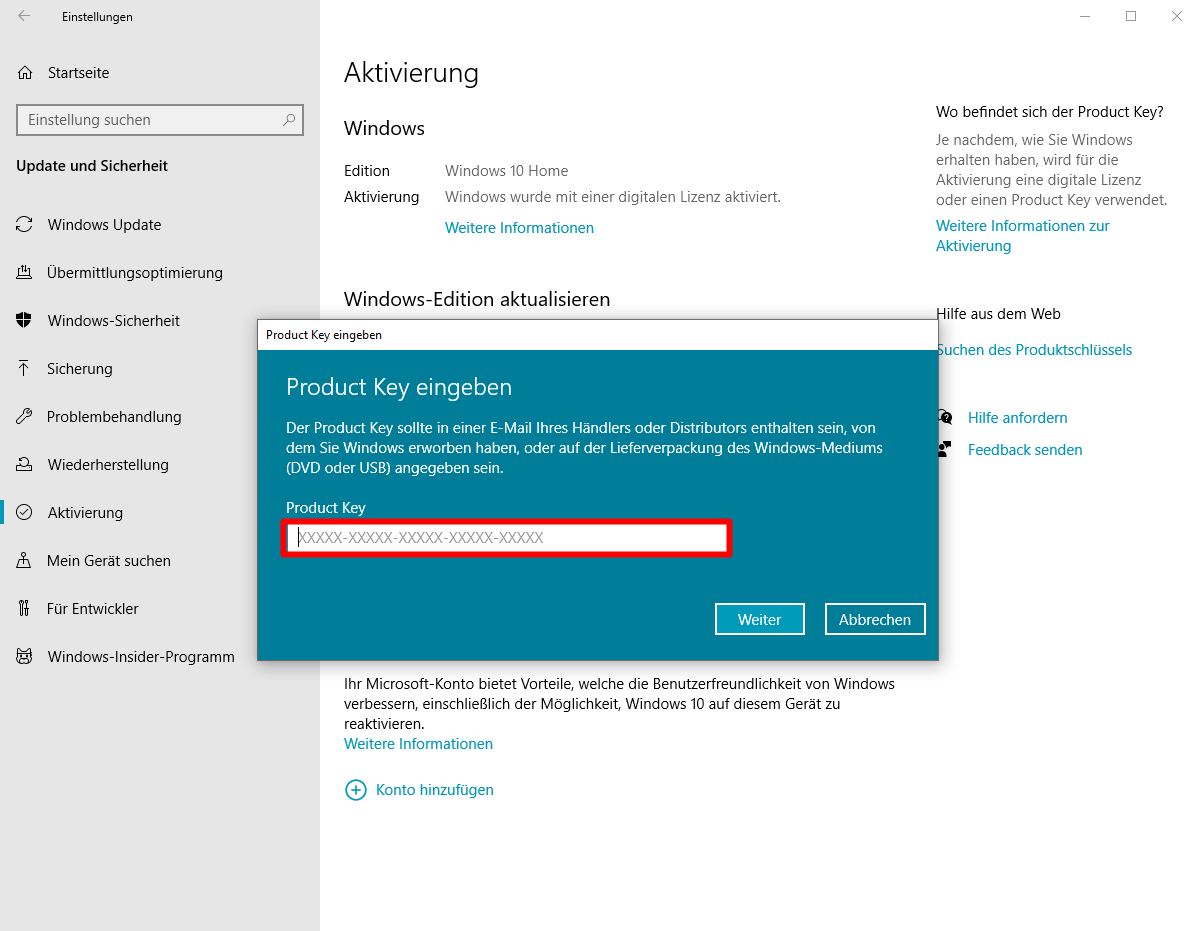
Task: Click the Weiter button in dialog
Action: (759, 619)
